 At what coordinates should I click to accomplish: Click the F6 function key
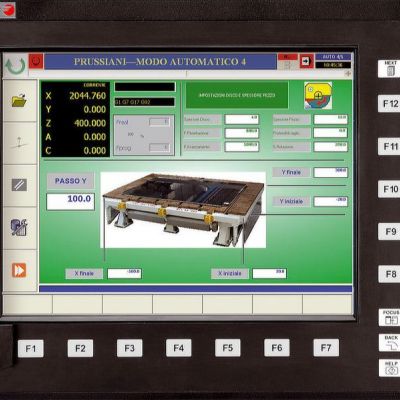277,348
